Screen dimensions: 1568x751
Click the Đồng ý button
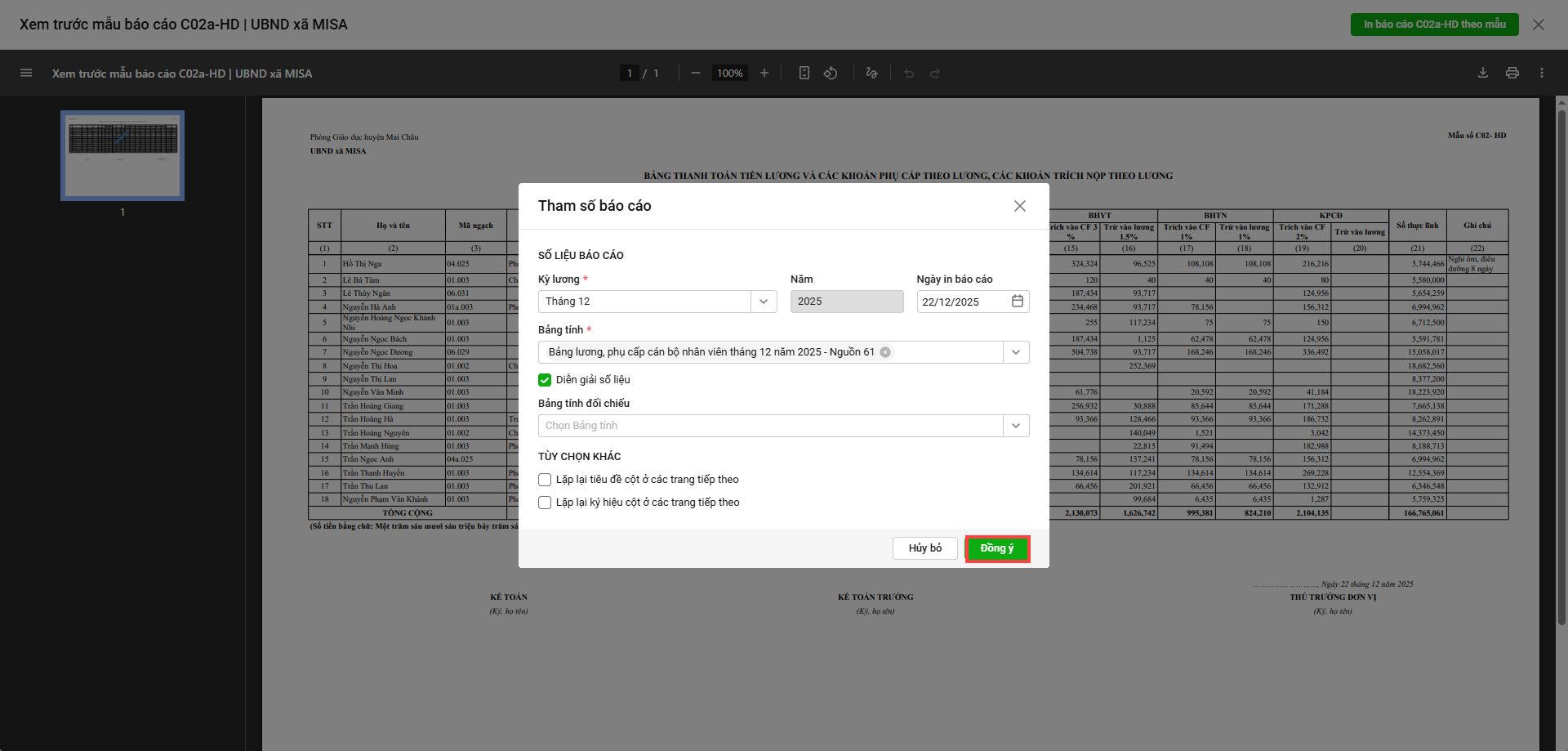click(x=996, y=548)
